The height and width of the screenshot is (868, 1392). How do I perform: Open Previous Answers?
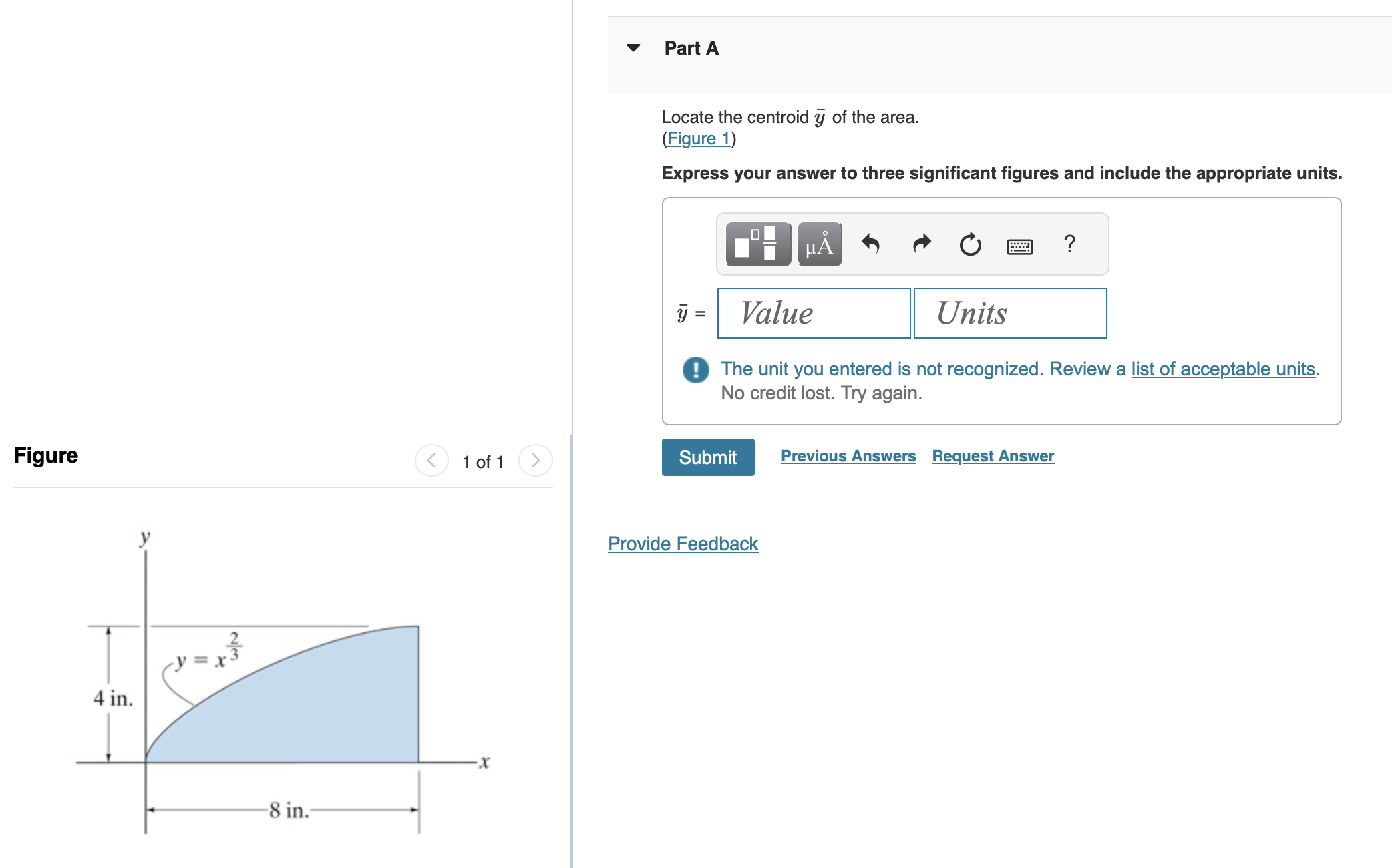coord(849,455)
